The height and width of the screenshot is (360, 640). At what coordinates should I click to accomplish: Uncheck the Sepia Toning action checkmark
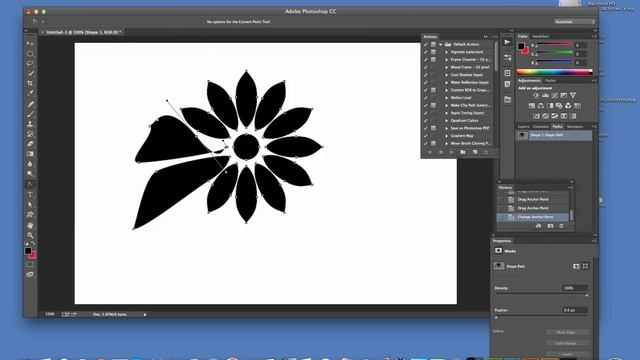click(x=426, y=113)
